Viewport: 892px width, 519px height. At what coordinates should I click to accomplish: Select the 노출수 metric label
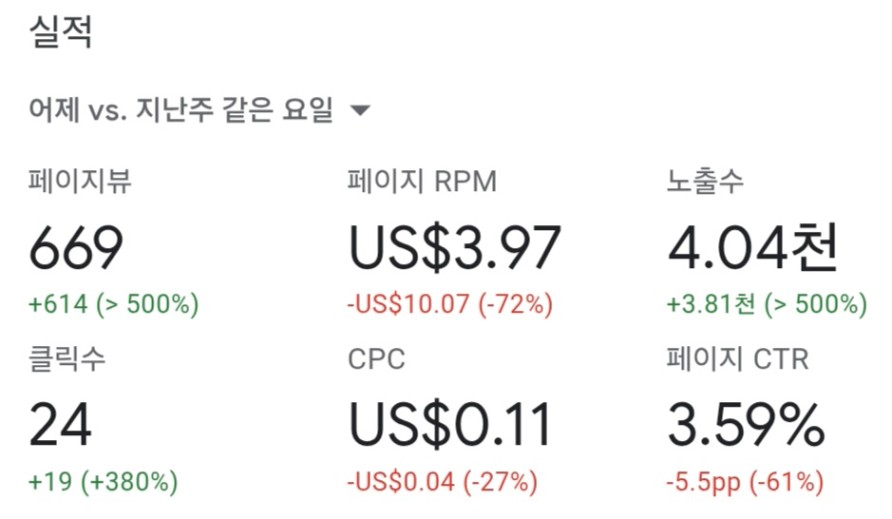(705, 182)
